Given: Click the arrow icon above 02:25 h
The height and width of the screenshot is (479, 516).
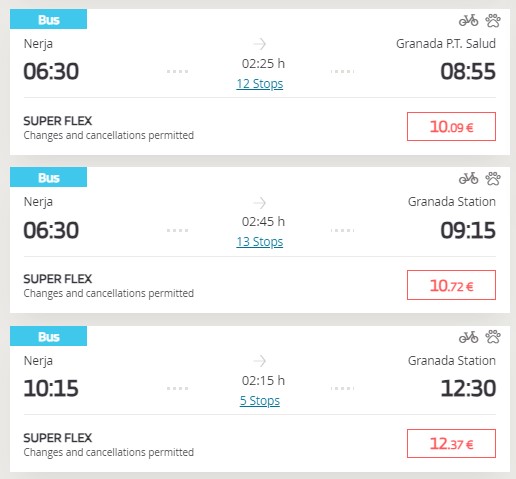Looking at the screenshot, I should 259,44.
